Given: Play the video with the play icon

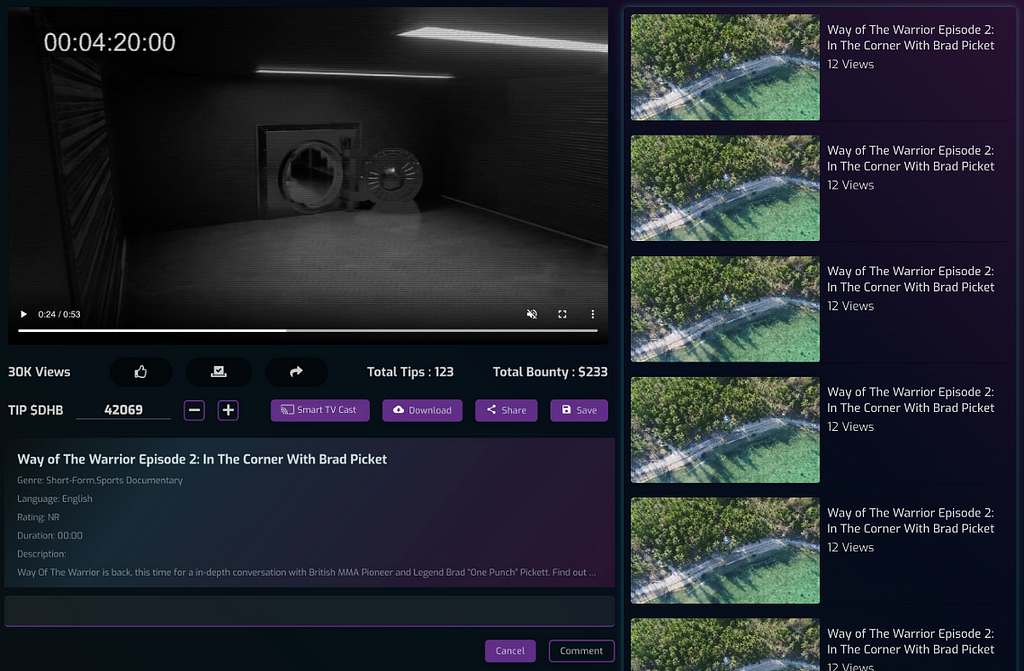Looking at the screenshot, I should [24, 314].
